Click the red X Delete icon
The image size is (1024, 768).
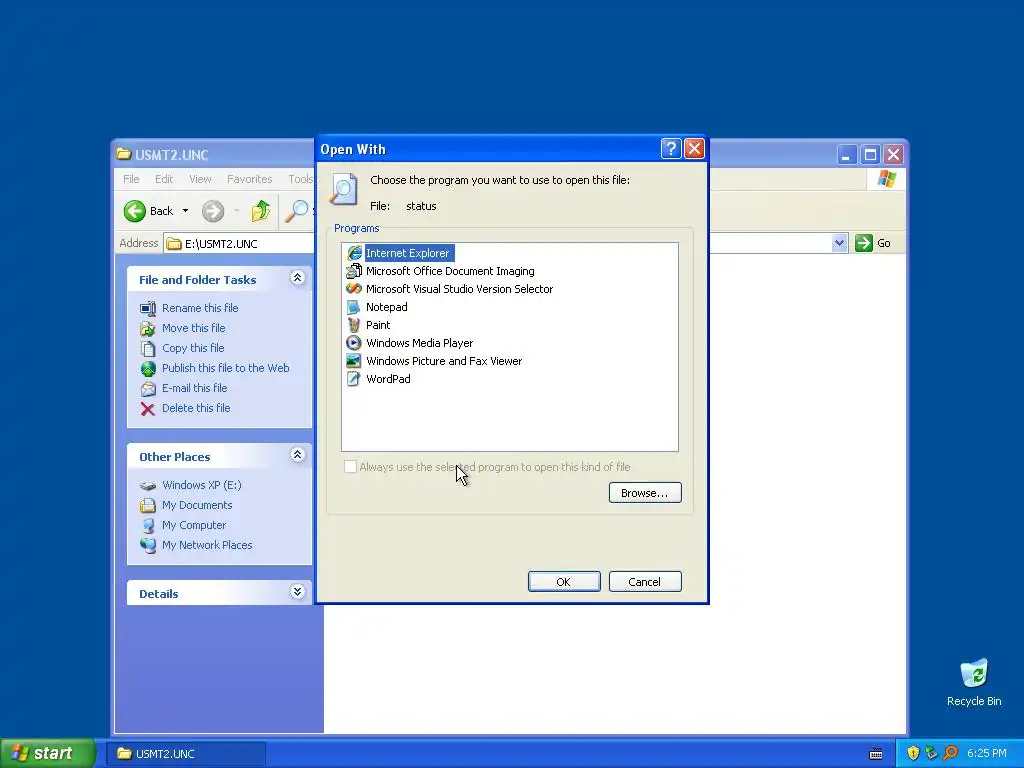(148, 409)
